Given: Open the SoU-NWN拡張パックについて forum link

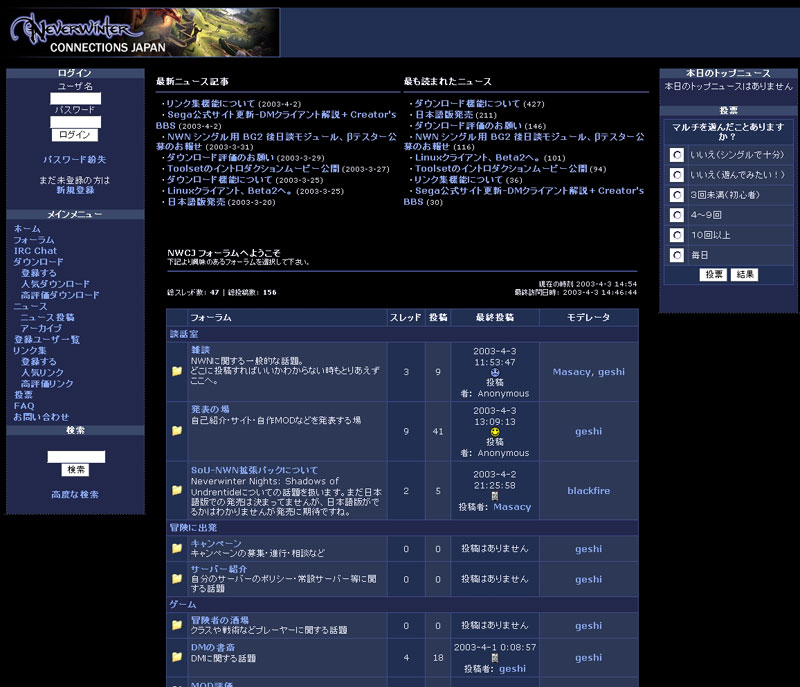Looking at the screenshot, I should point(254,470).
